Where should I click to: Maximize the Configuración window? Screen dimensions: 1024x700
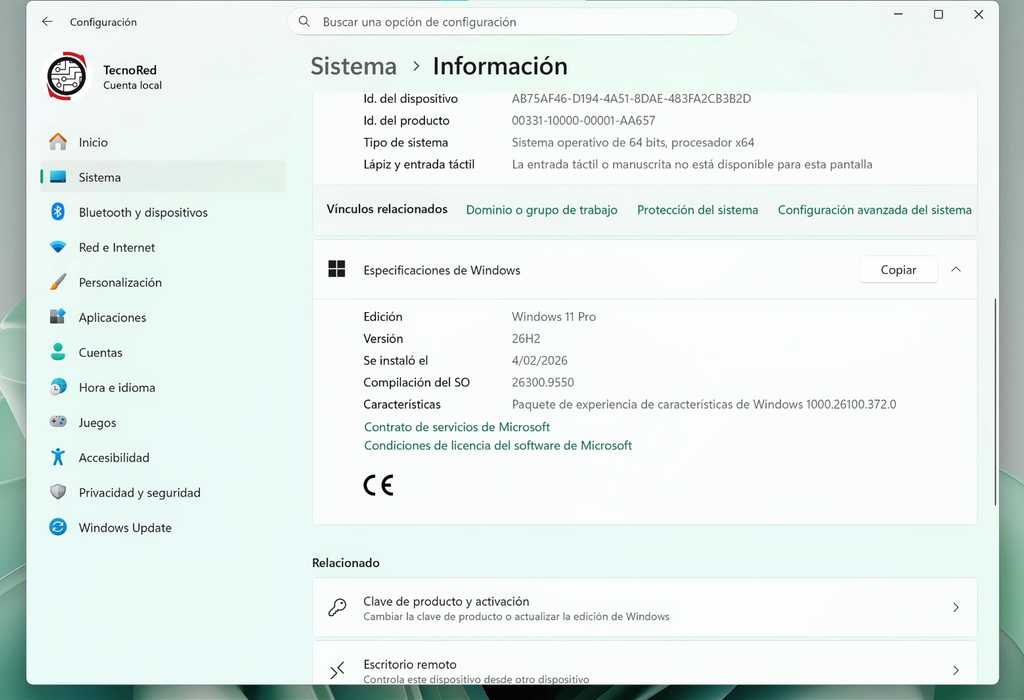[x=938, y=14]
